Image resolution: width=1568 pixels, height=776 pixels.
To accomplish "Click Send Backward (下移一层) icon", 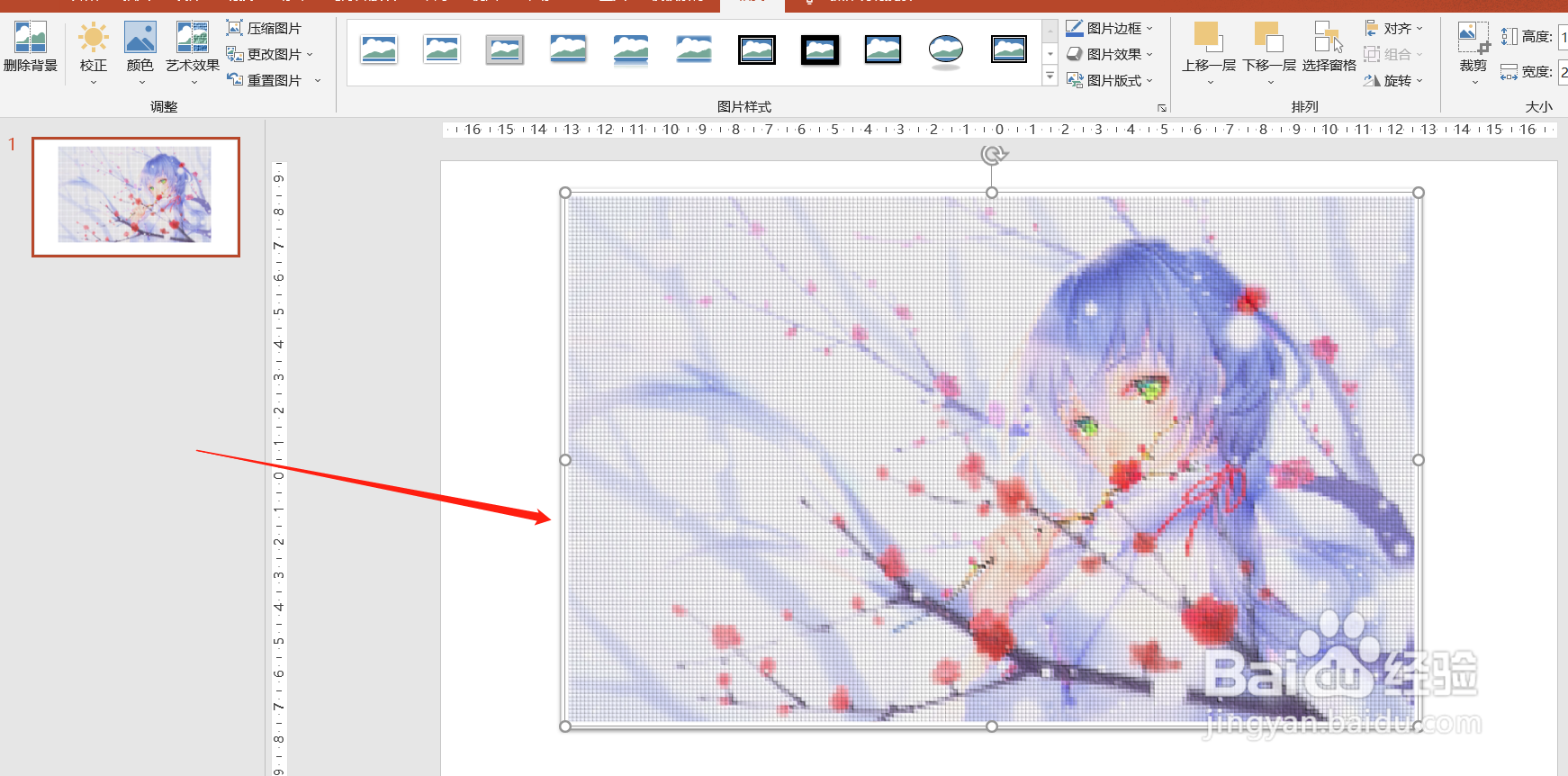I will (x=1268, y=37).
